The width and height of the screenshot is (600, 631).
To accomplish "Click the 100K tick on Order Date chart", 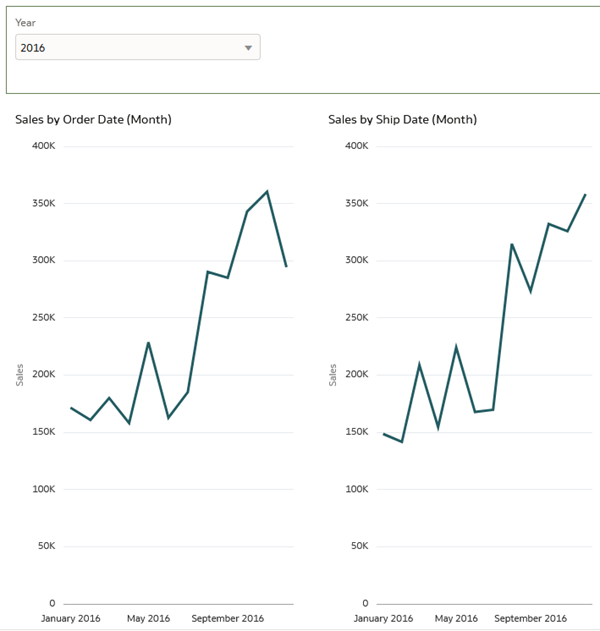I will (x=44, y=489).
